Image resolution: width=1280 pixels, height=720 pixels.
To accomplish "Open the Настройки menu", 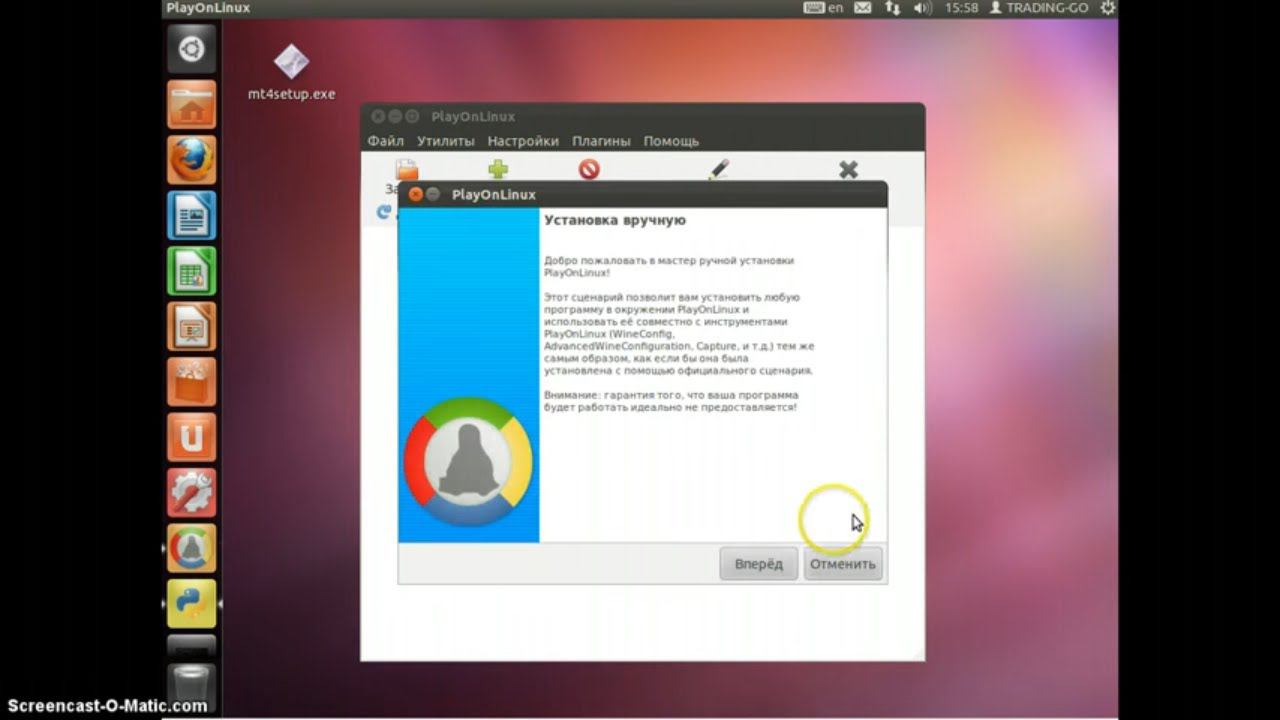I will tap(523, 141).
